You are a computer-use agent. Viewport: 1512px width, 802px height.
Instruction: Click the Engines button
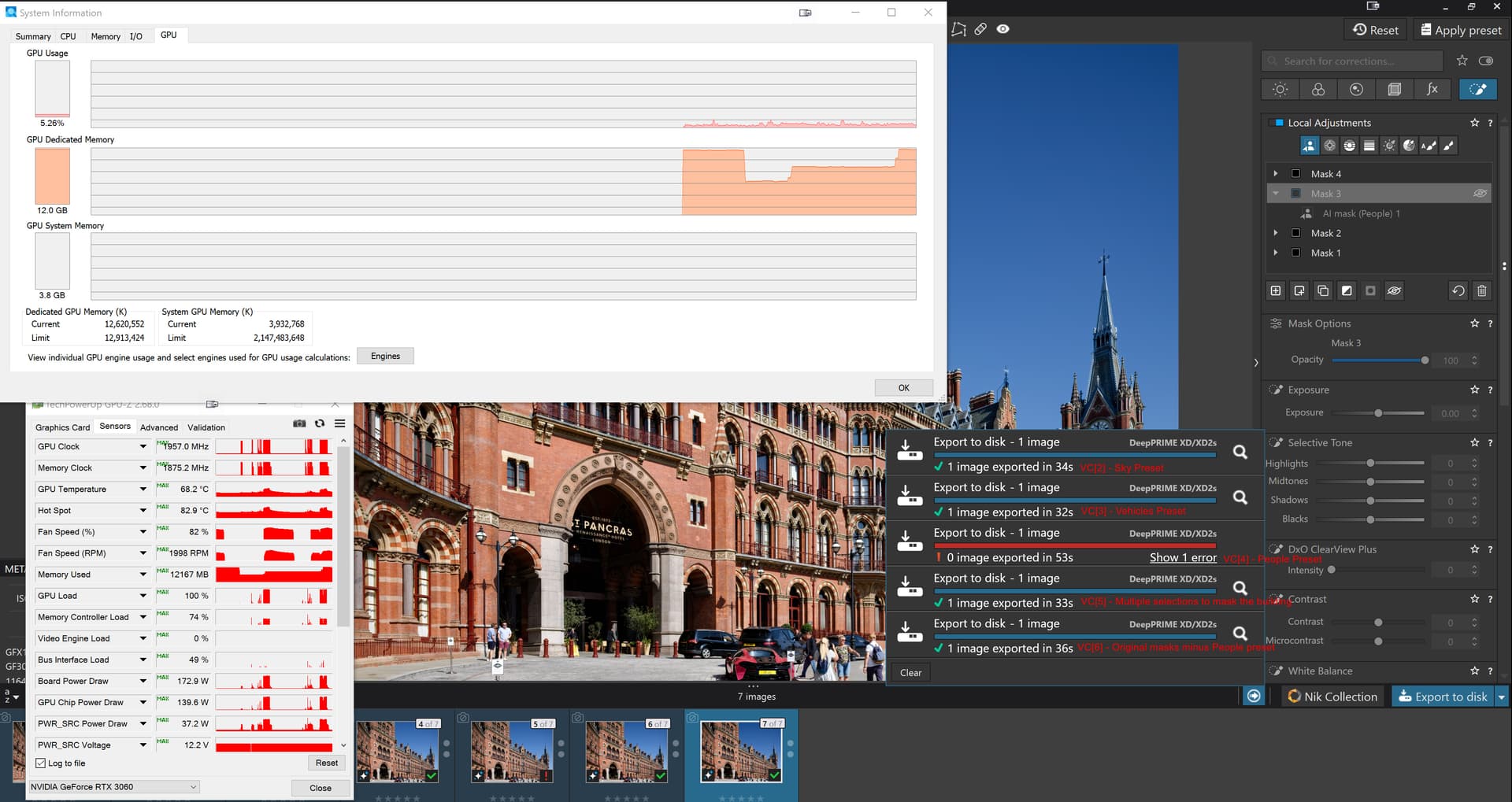(x=385, y=357)
